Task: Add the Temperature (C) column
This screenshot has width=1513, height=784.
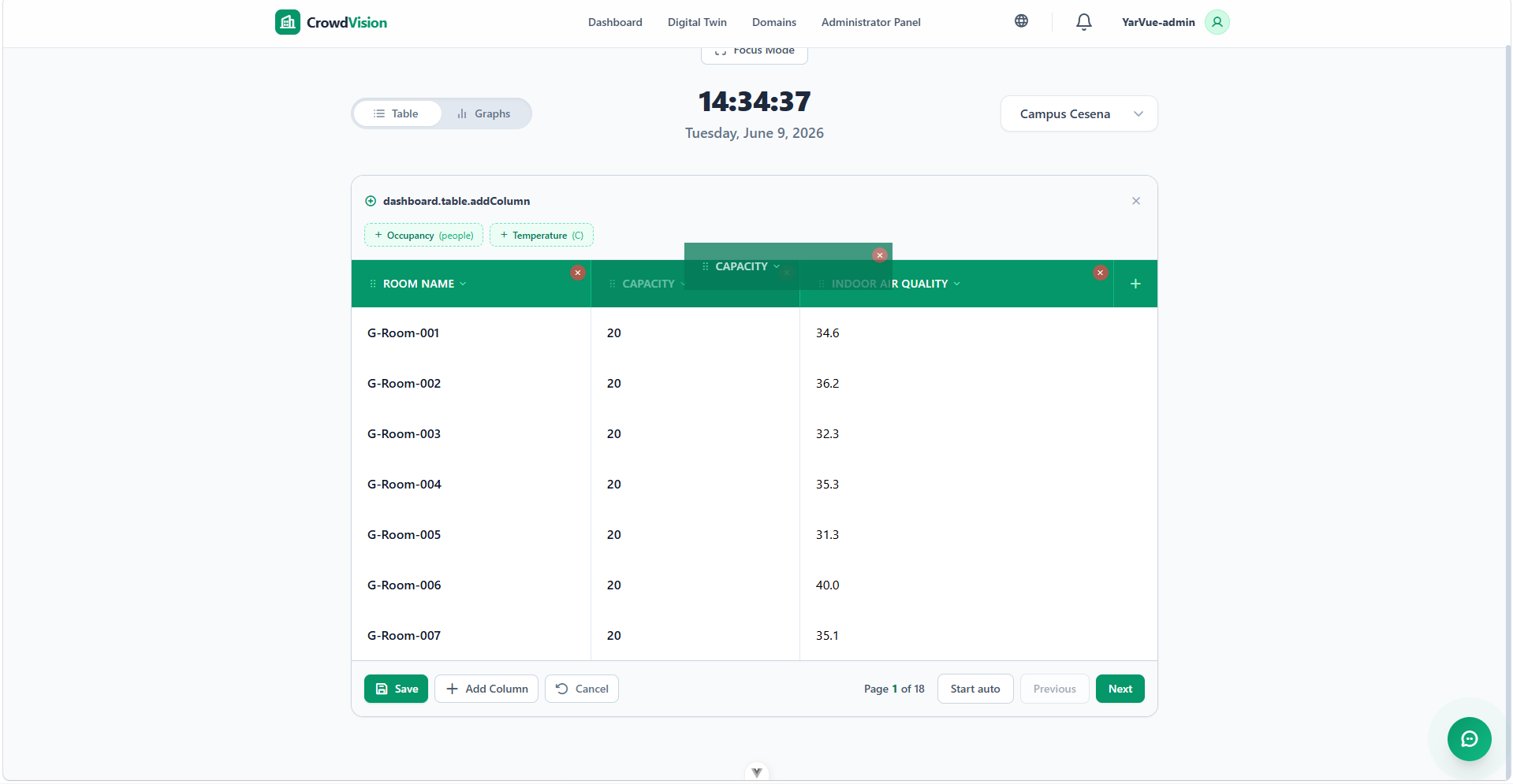Action: coord(542,235)
